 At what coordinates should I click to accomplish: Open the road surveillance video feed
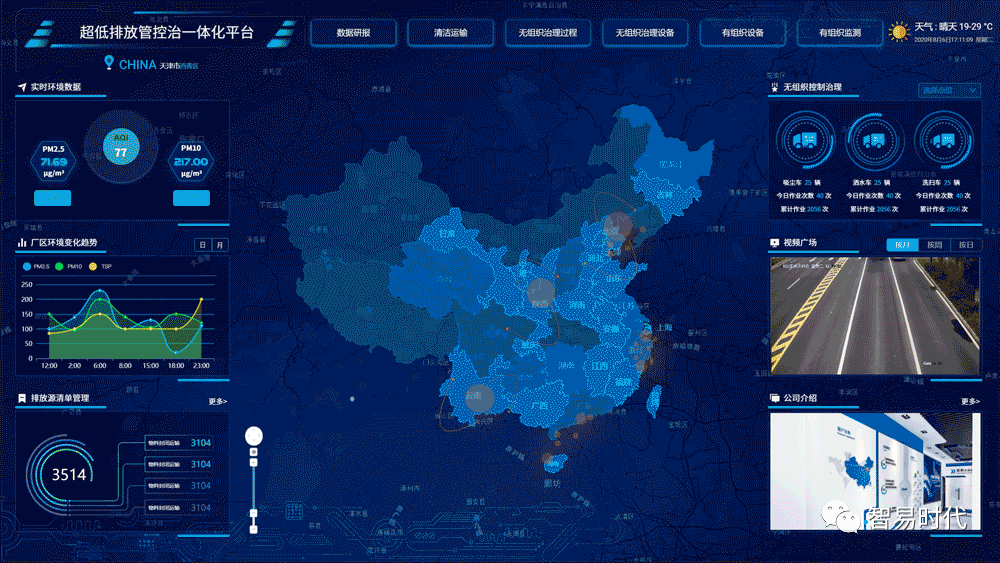[x=875, y=316]
